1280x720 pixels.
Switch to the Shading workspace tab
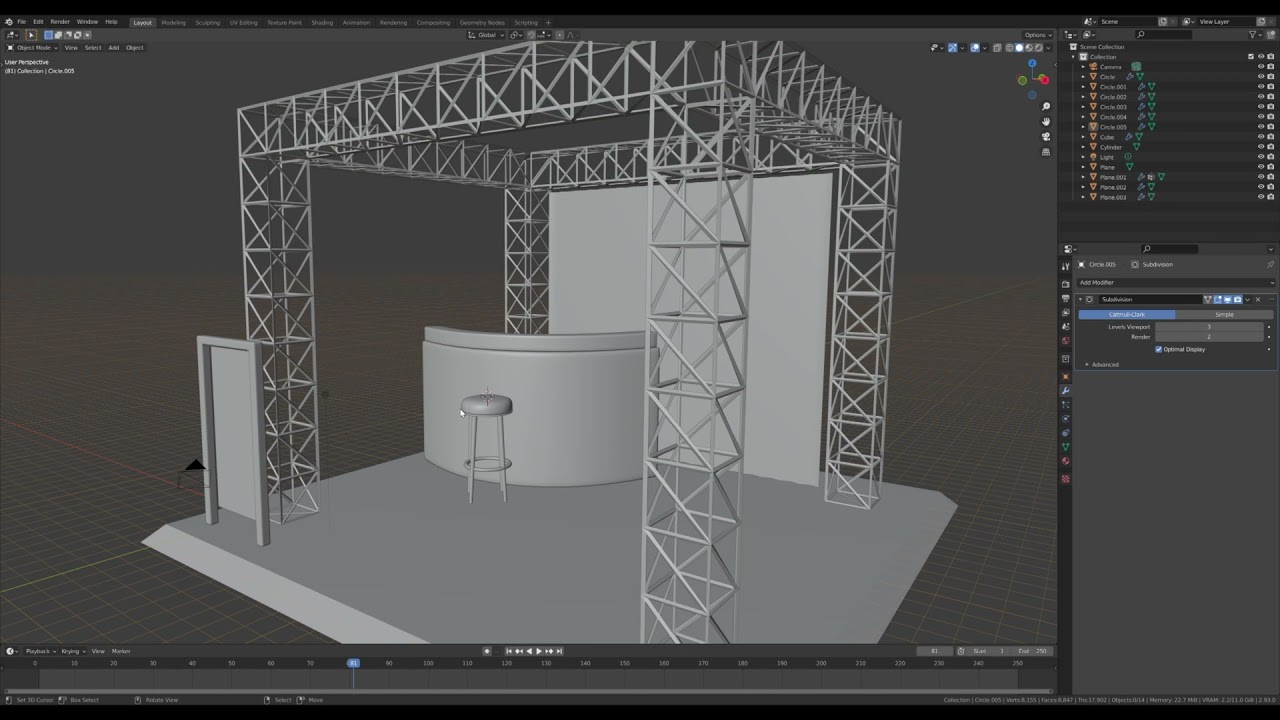point(322,22)
